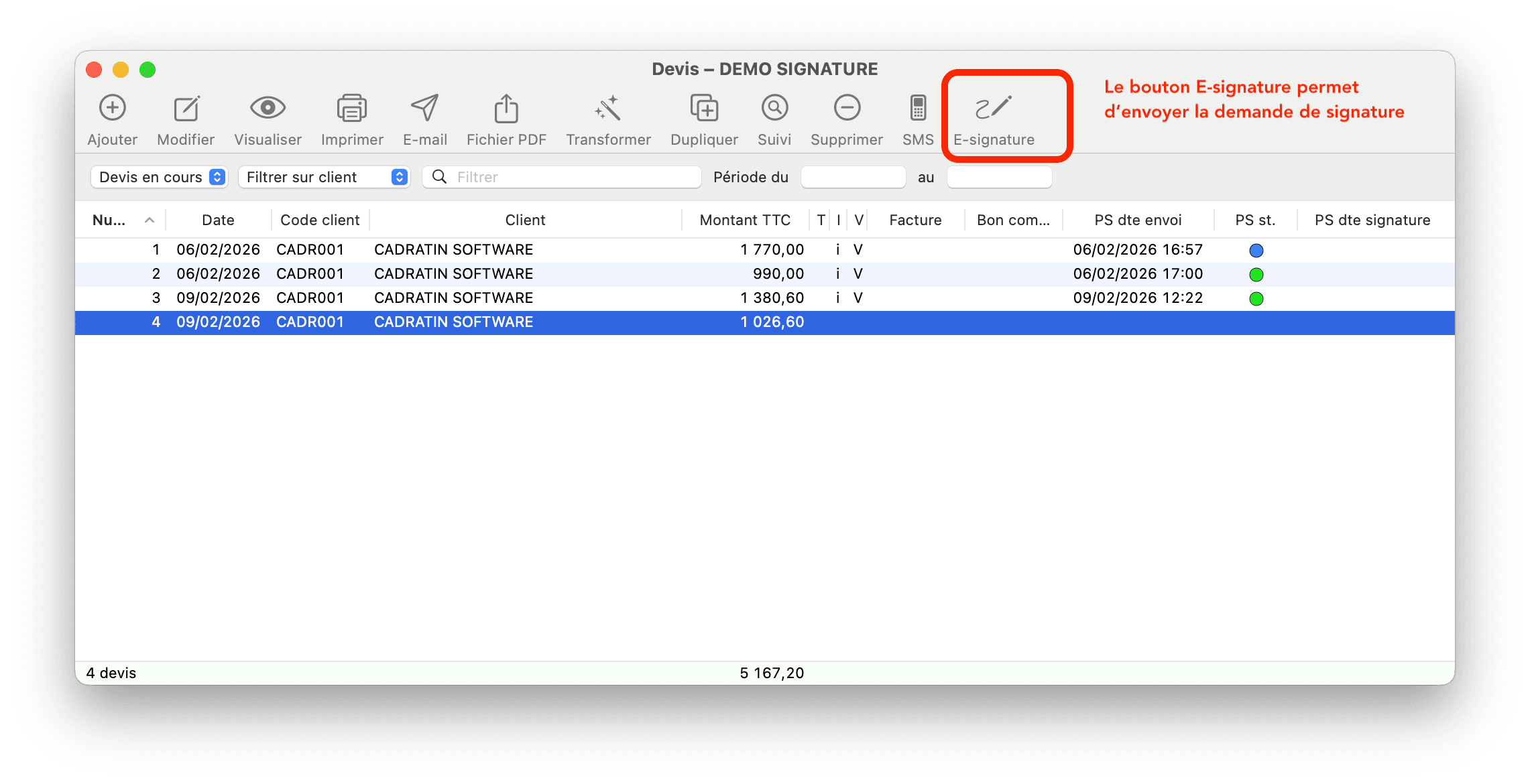Screen dimensions: 1530x784
Task: Open Suivi tracking magnifier icon
Action: click(774, 108)
